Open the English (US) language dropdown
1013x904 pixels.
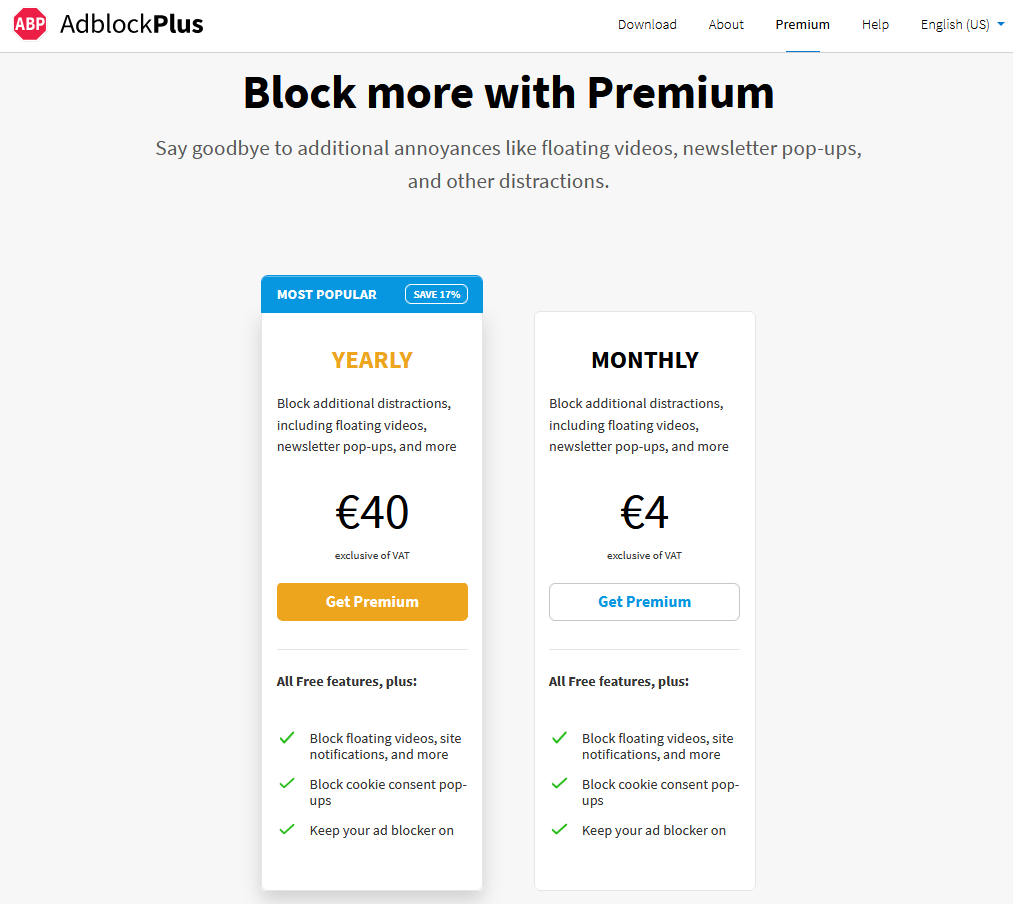point(955,24)
